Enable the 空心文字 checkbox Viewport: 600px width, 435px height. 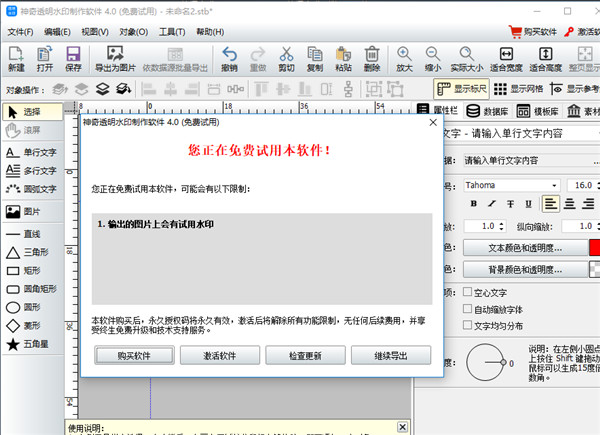pos(467,292)
